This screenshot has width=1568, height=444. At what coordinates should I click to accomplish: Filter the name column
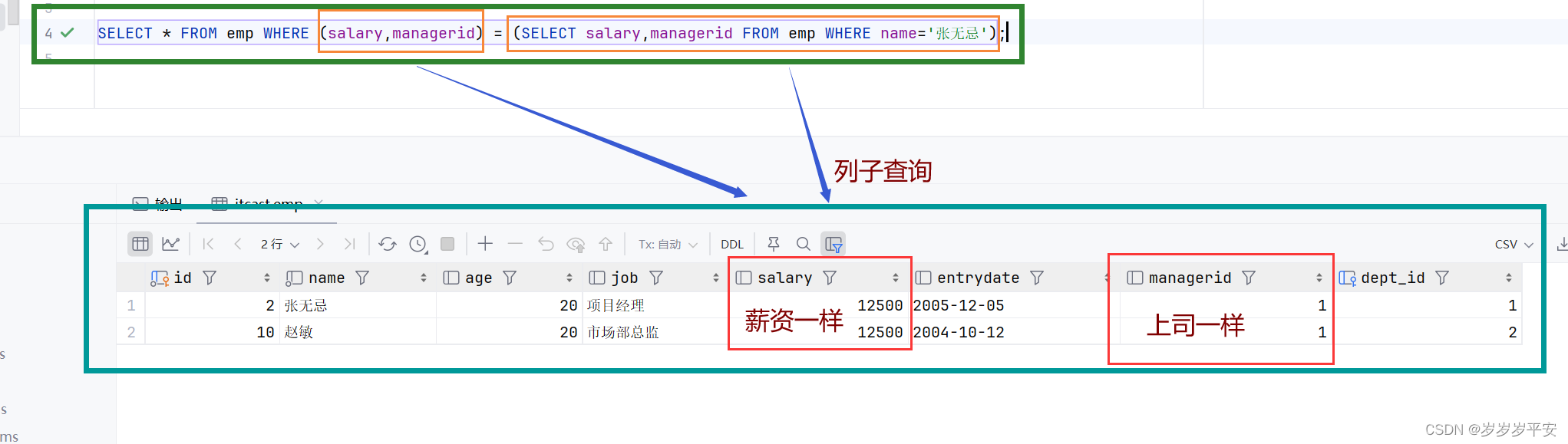pos(362,278)
